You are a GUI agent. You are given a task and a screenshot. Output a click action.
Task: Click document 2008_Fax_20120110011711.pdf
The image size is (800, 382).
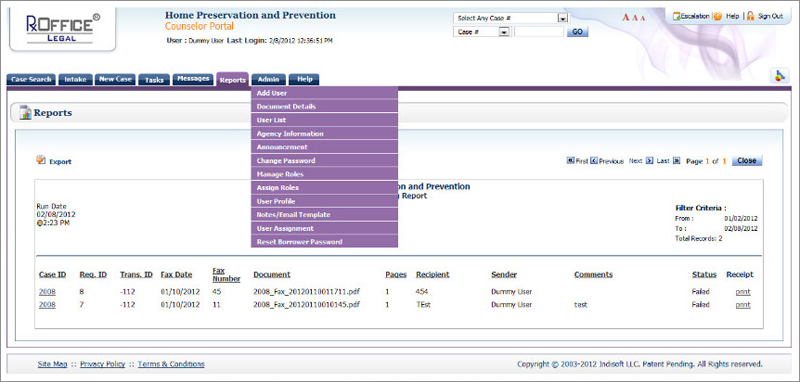pos(306,292)
